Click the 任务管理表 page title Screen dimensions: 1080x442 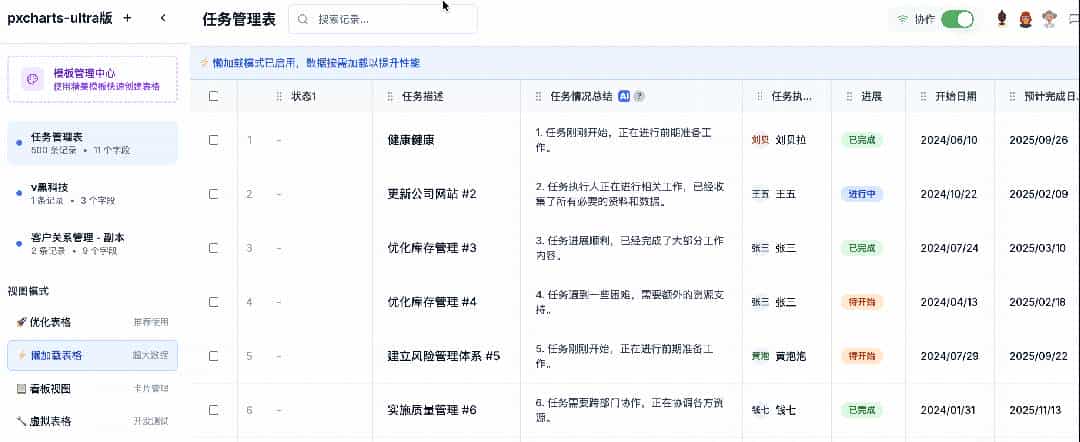click(x=238, y=19)
